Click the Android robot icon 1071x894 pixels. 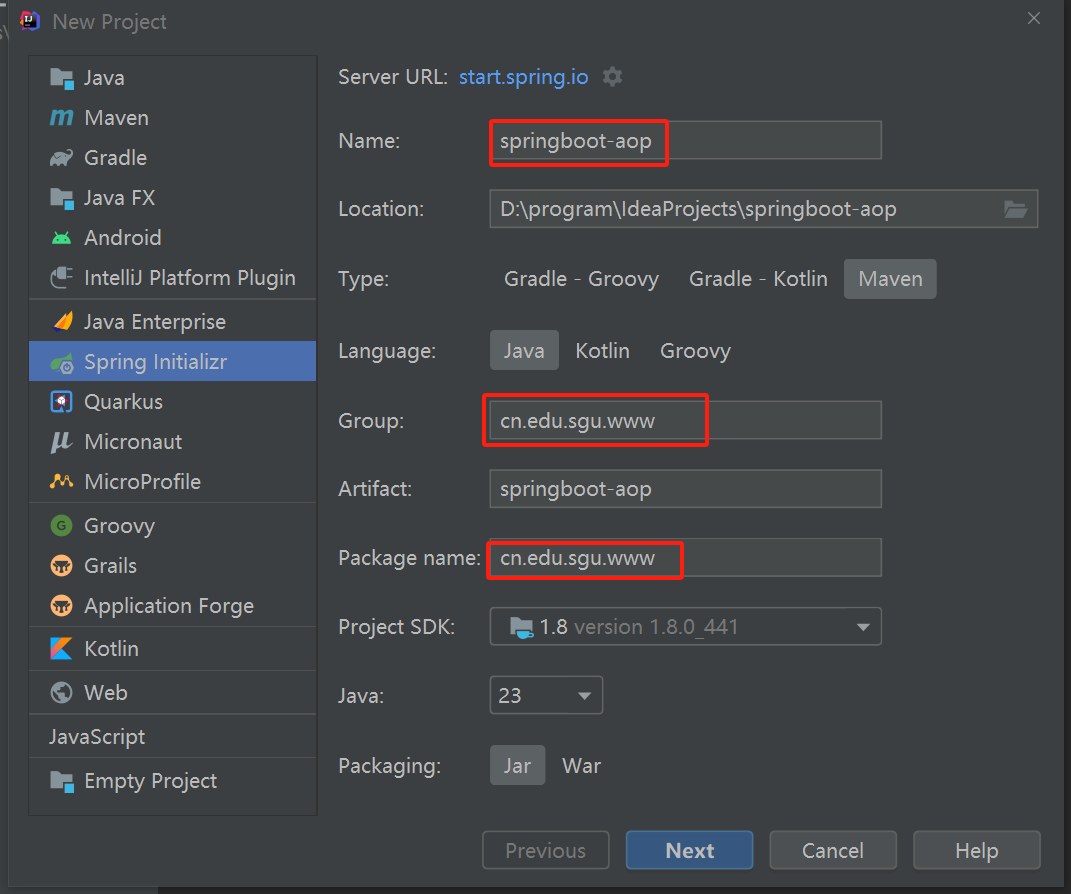point(61,238)
